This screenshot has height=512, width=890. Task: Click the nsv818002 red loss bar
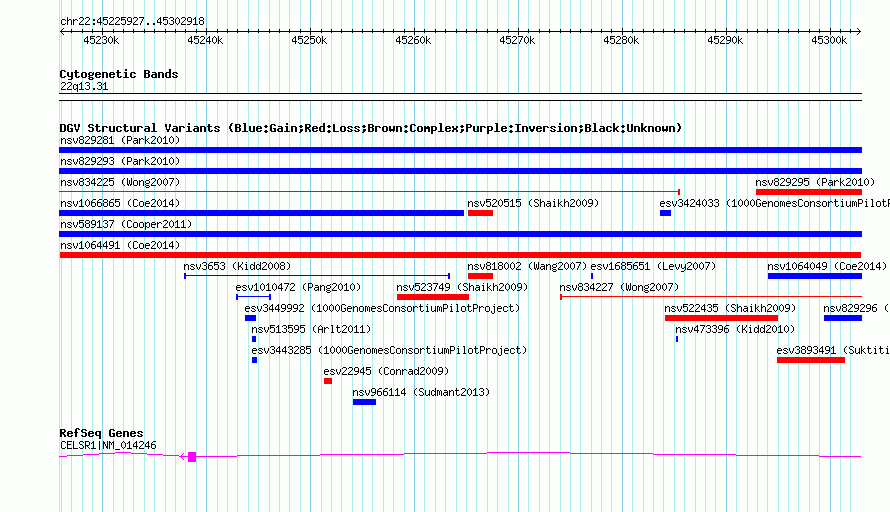[x=480, y=276]
